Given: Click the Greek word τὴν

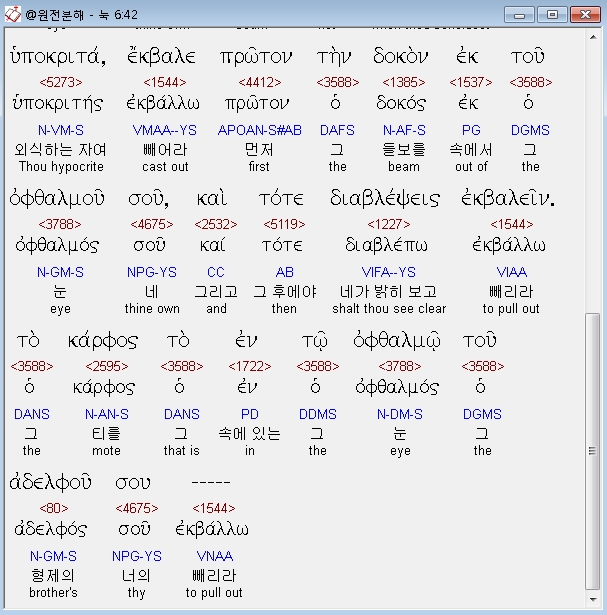Looking at the screenshot, I should 334,58.
